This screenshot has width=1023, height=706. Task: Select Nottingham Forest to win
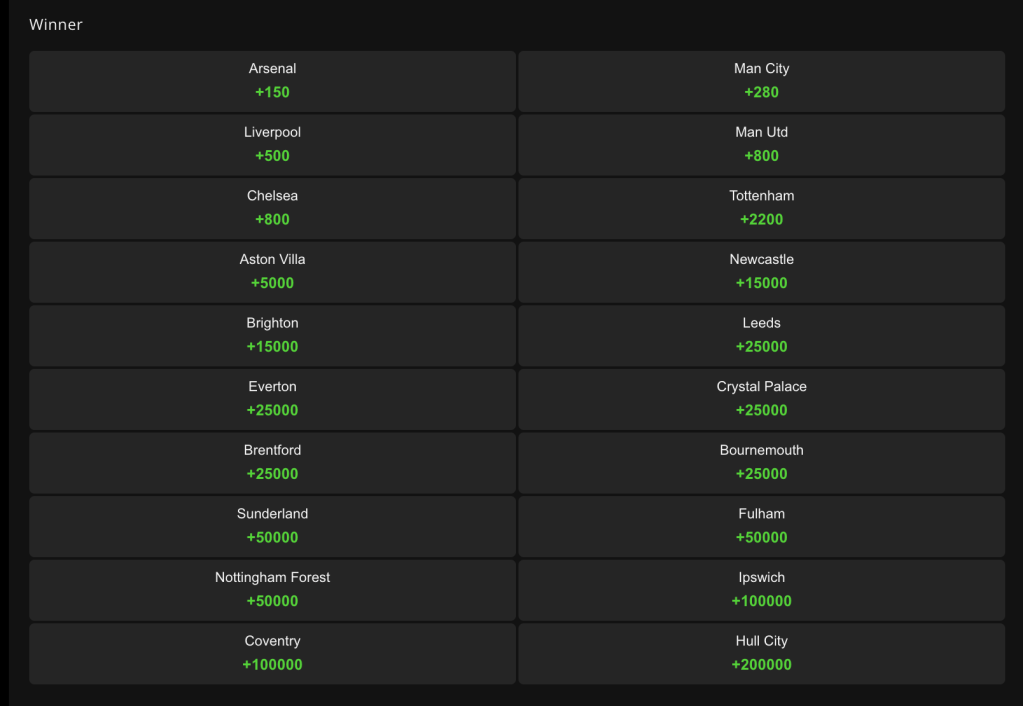tap(272, 590)
